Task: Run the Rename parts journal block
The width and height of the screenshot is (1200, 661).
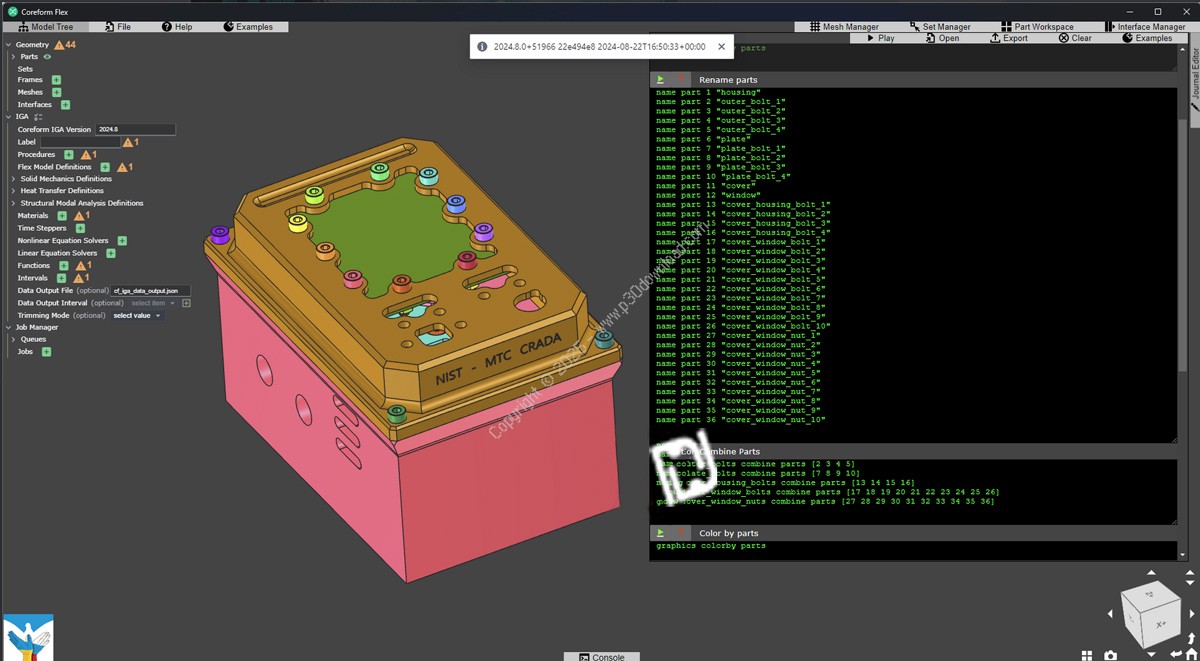Action: [660, 79]
